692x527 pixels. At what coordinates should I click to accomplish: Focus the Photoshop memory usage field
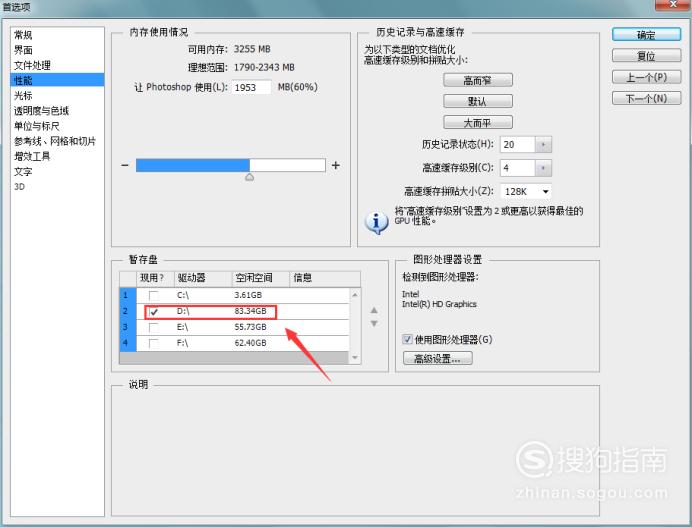click(x=251, y=87)
